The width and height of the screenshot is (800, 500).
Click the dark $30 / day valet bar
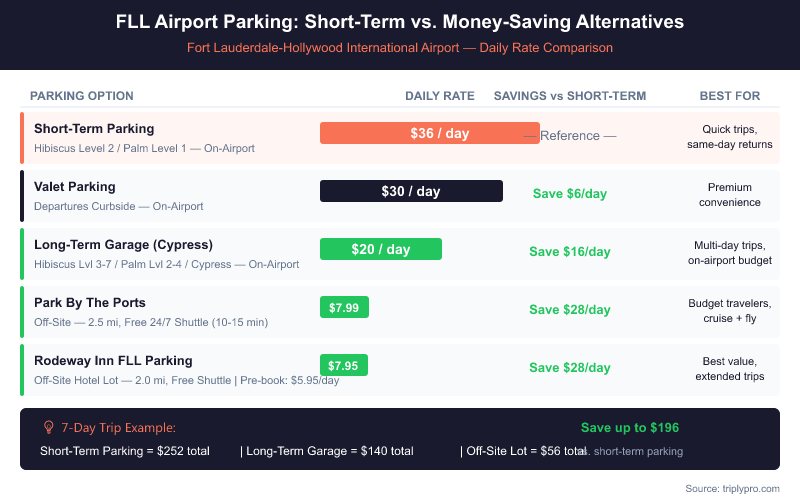click(x=411, y=191)
